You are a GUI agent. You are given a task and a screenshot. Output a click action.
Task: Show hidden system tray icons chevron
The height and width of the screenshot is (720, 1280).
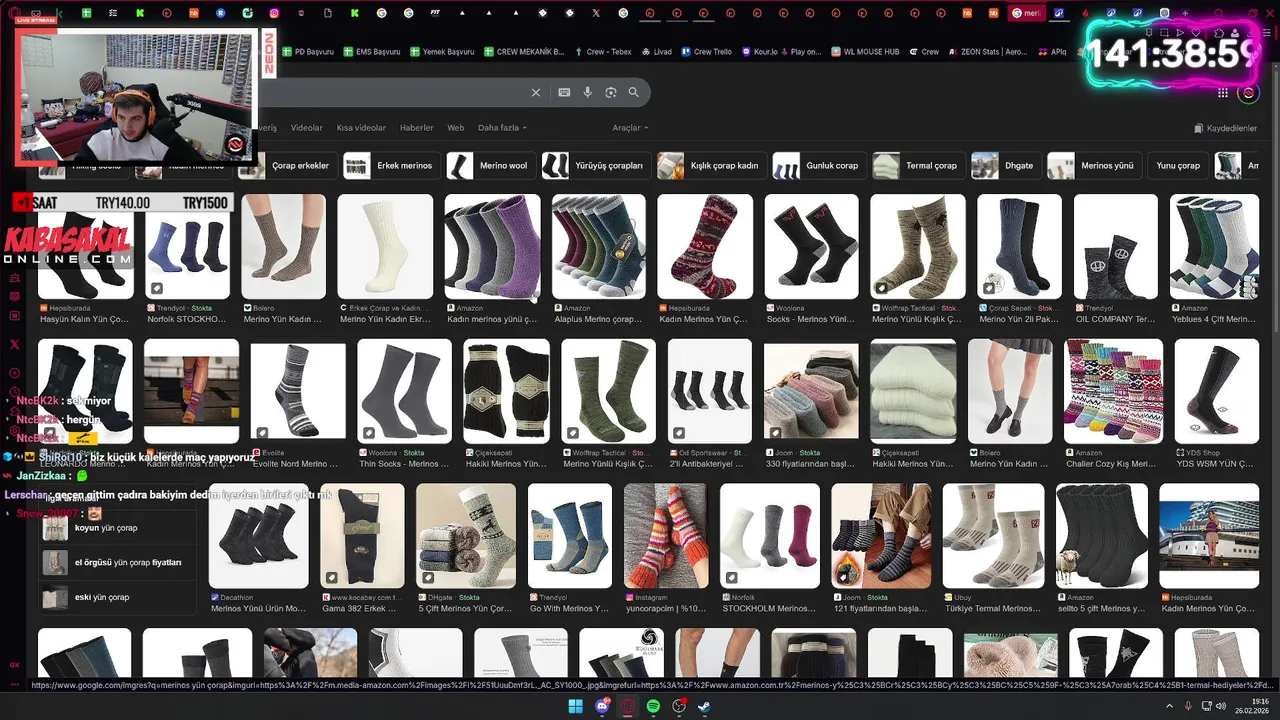click(1170, 706)
